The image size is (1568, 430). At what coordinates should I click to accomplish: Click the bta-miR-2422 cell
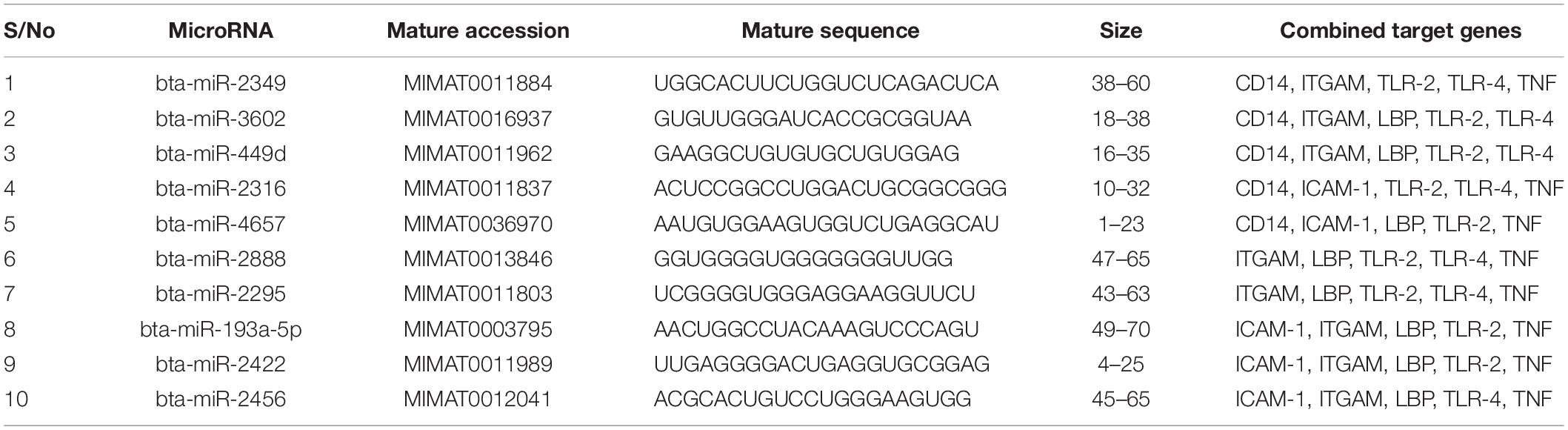221,365
